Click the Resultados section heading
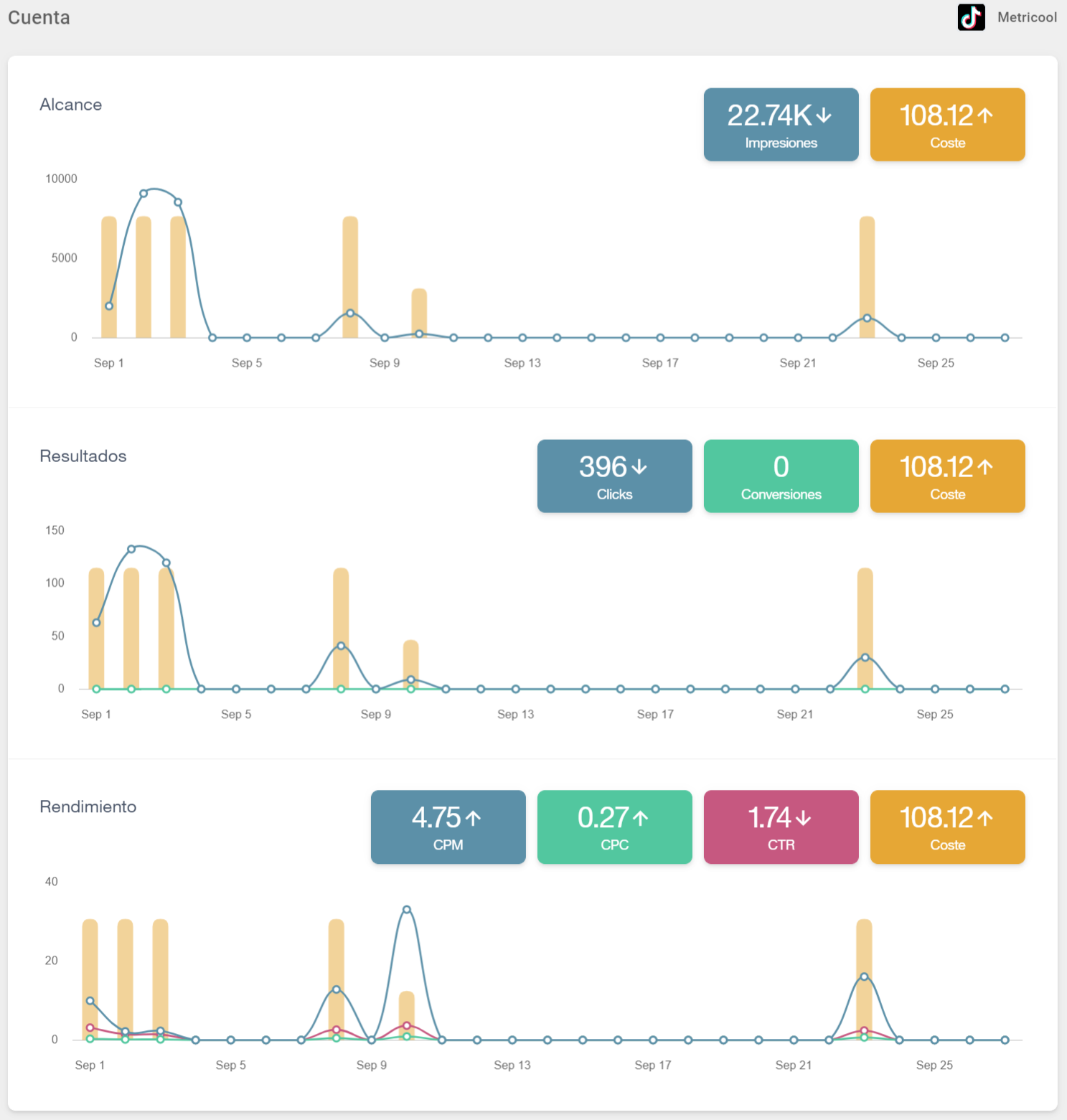Screen dimensions: 1067x1120 (x=83, y=456)
